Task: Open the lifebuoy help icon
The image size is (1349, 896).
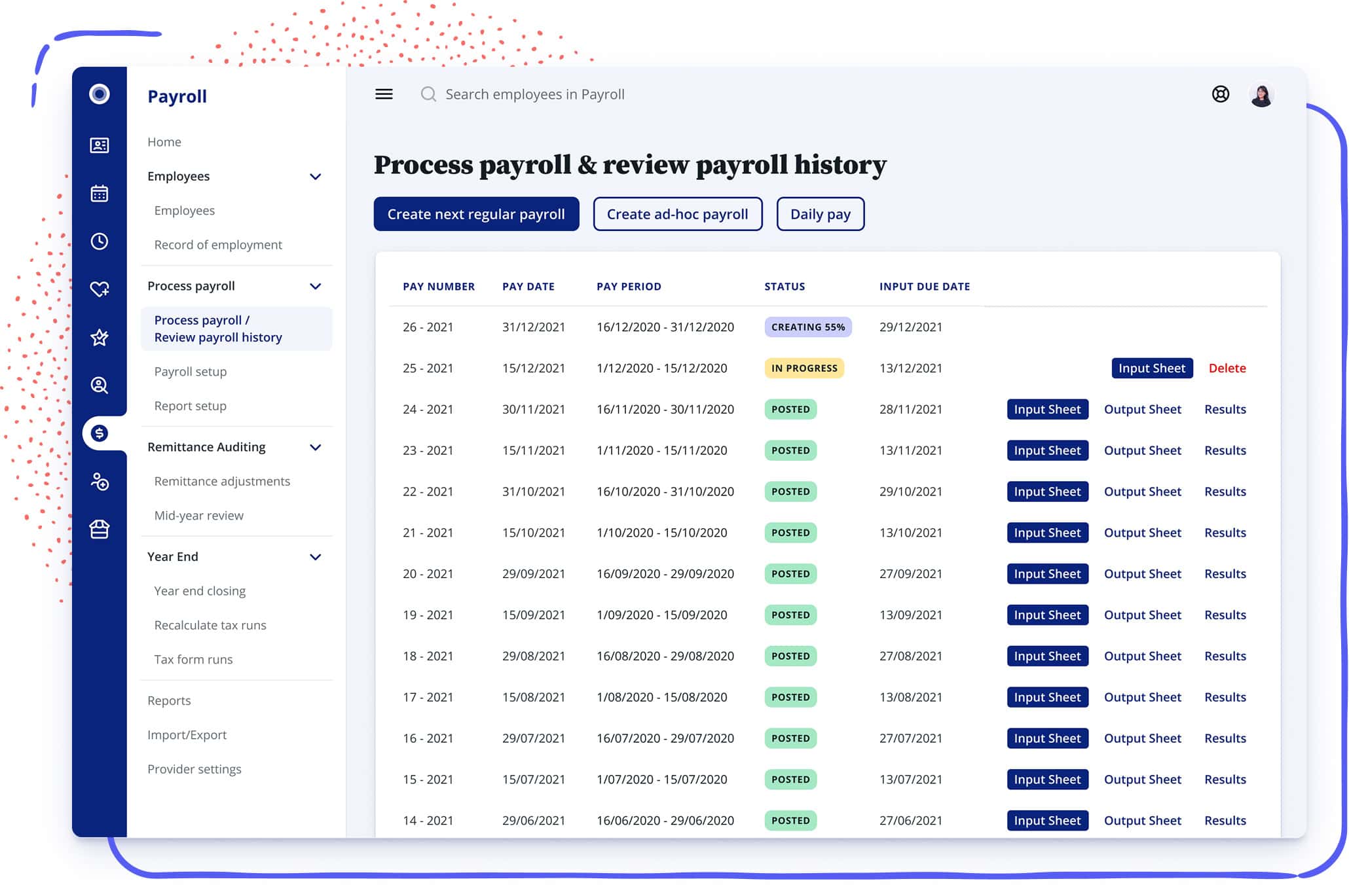Action: (x=1220, y=94)
